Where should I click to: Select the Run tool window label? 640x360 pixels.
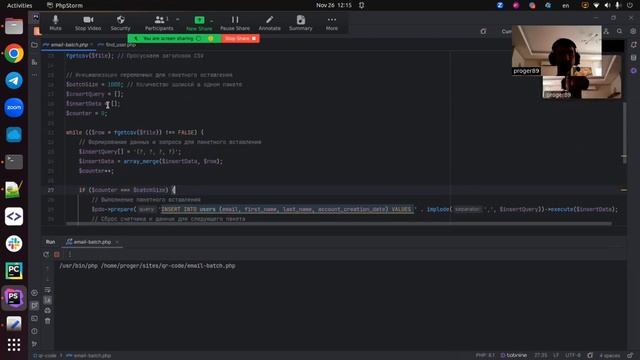pos(50,242)
